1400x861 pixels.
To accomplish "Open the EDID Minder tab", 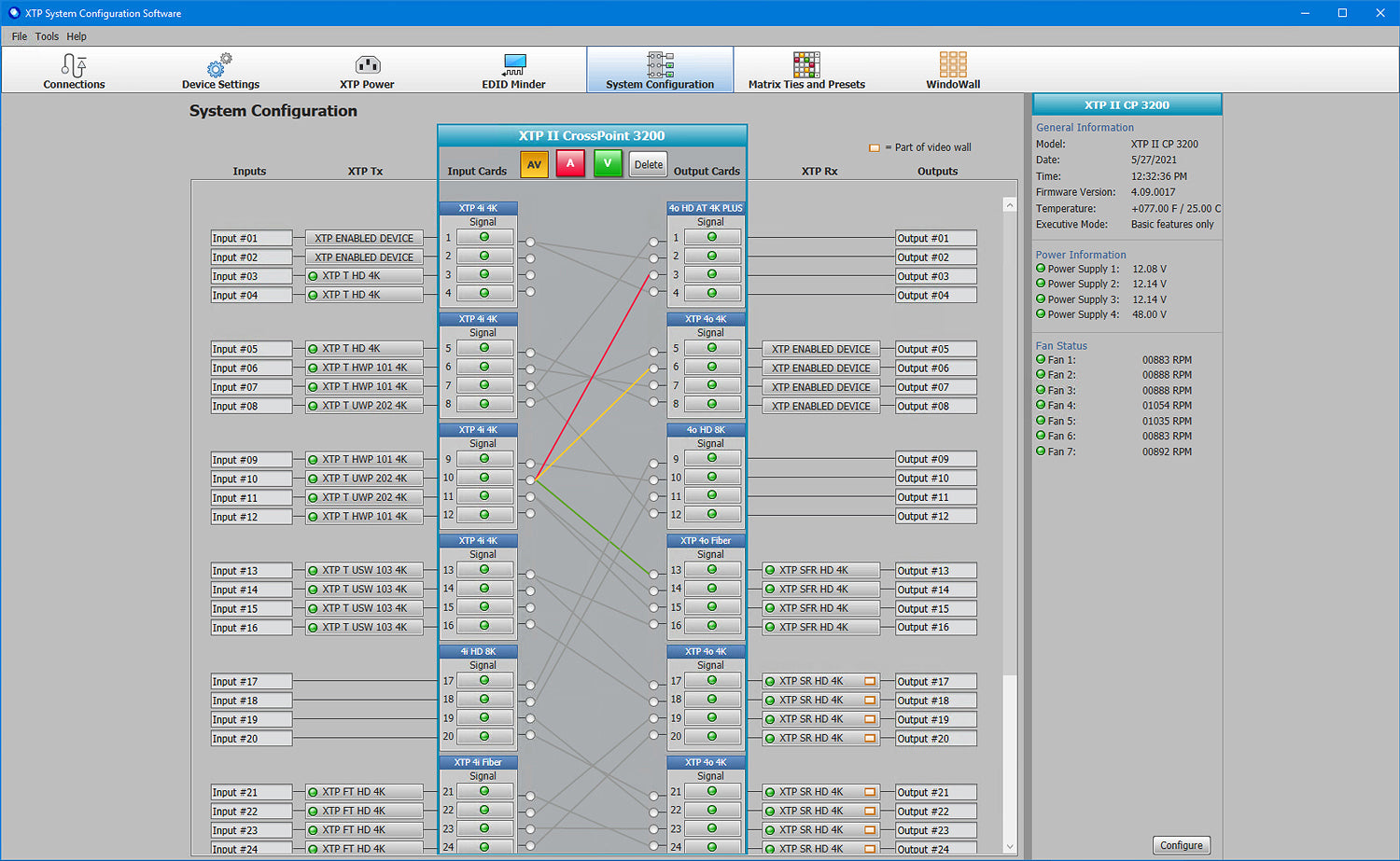I will (513, 70).
